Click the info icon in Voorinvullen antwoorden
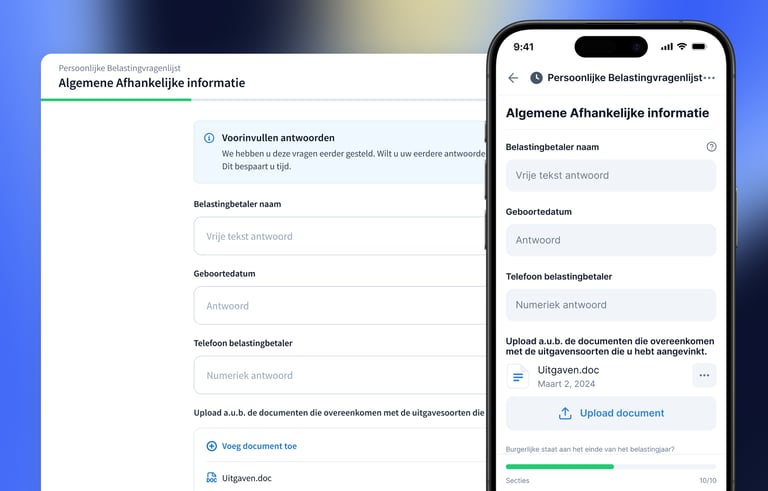This screenshot has width=768, height=491. (x=209, y=138)
